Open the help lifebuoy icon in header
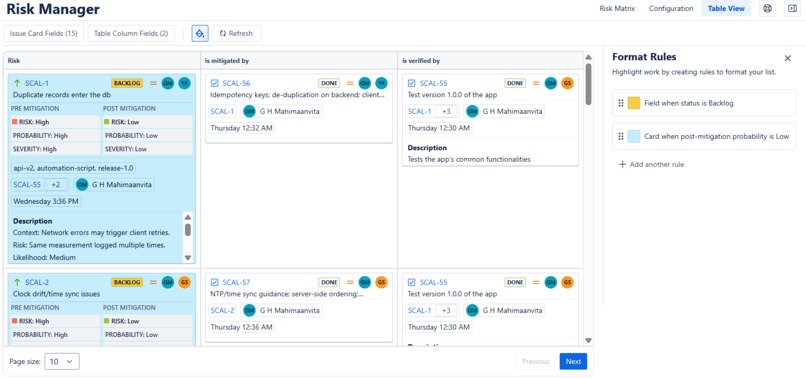Image resolution: width=806 pixels, height=379 pixels. pos(767,8)
